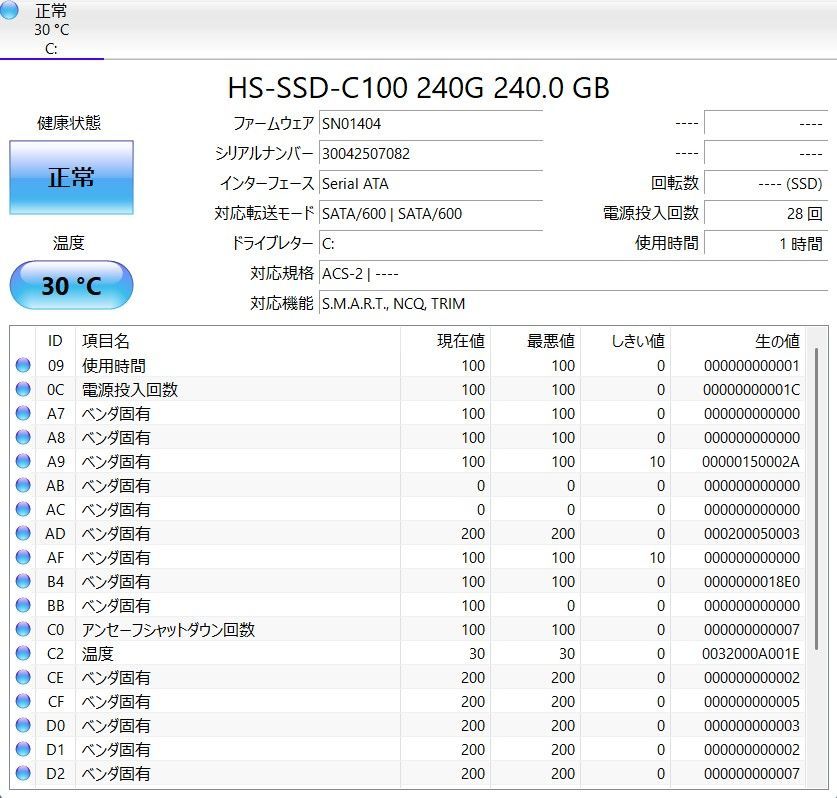Click the status orb of row B4
837x798 pixels.
[23, 581]
